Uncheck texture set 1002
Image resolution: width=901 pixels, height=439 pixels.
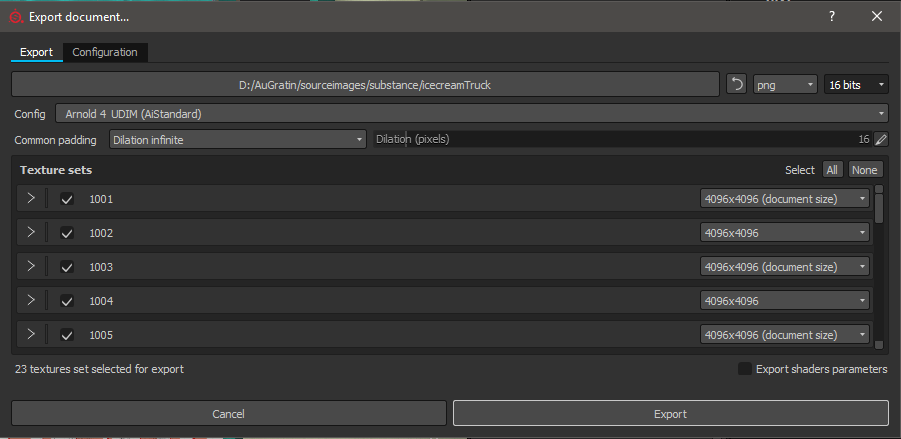point(67,233)
